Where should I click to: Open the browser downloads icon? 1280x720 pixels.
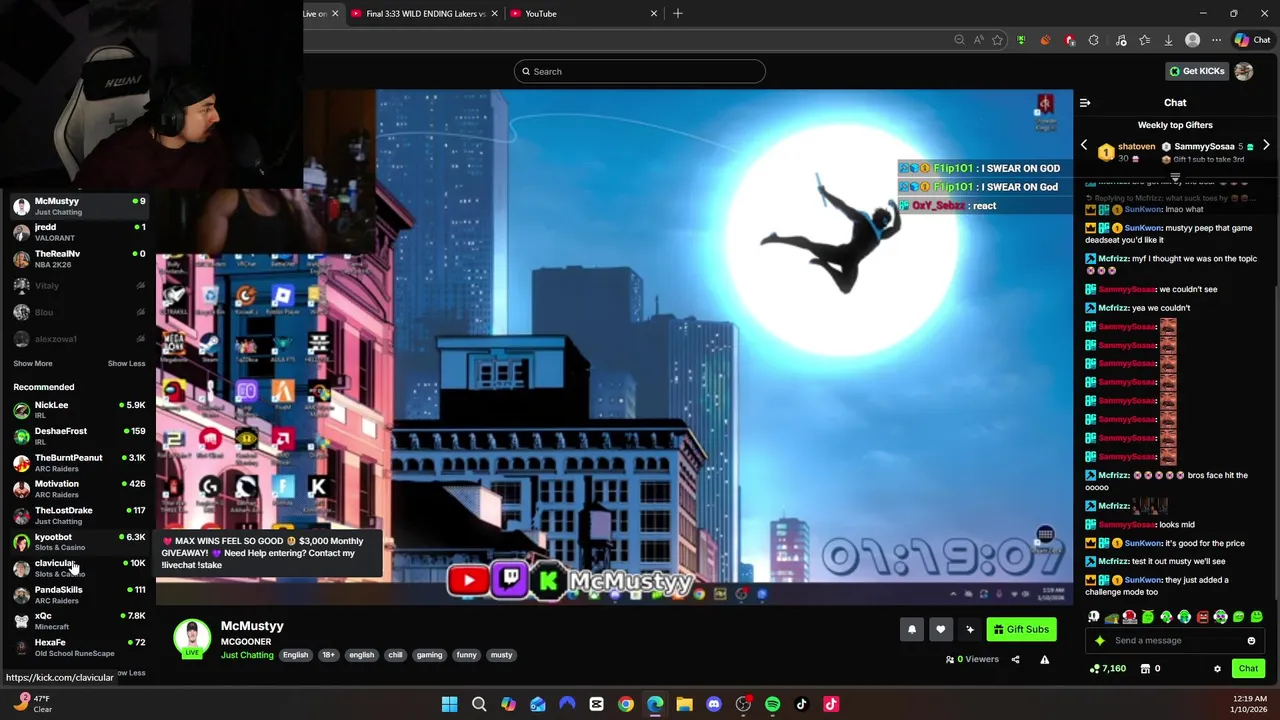pos(1168,40)
